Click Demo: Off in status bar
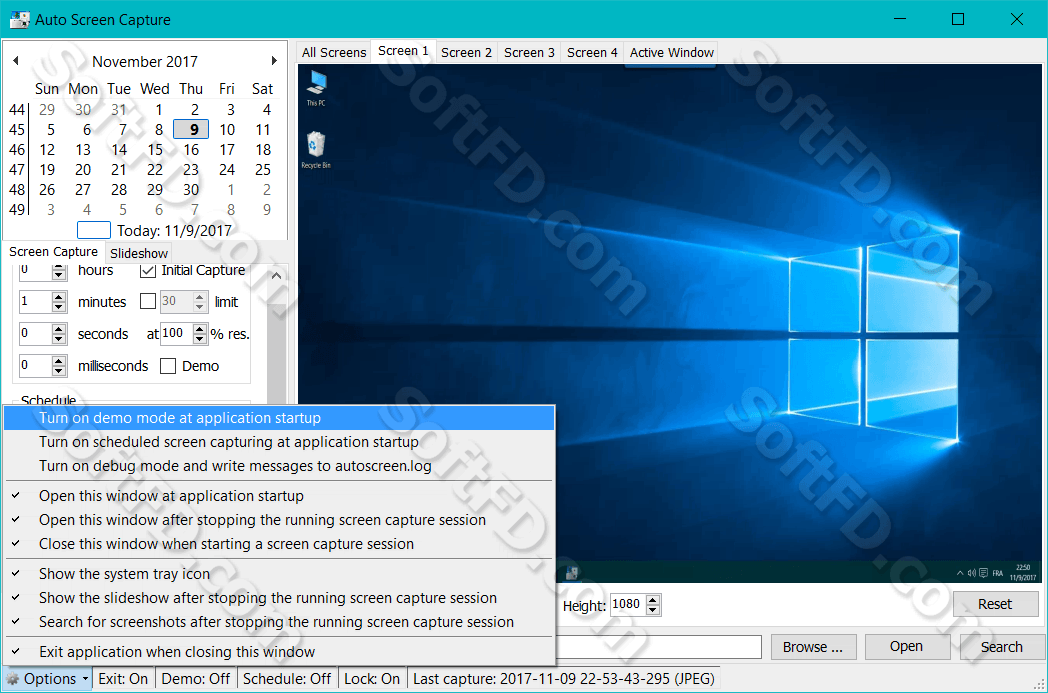Image resolution: width=1048 pixels, height=693 pixels. (196, 679)
